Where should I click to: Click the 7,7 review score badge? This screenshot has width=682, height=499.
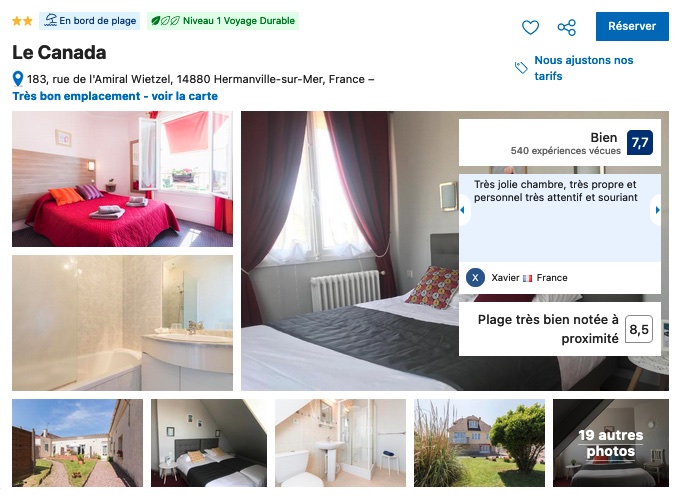coord(640,143)
